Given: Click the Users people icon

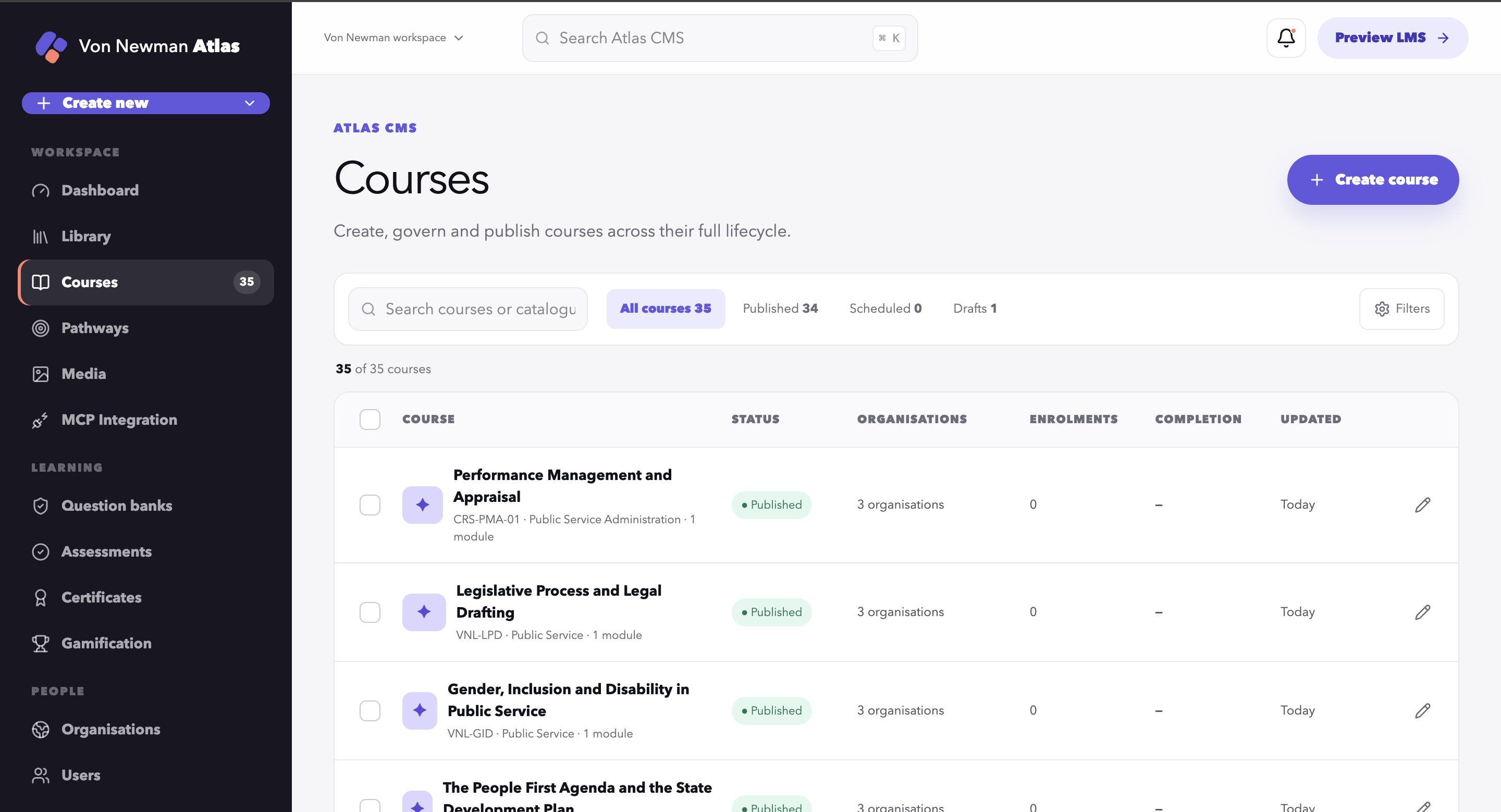Looking at the screenshot, I should [x=40, y=776].
